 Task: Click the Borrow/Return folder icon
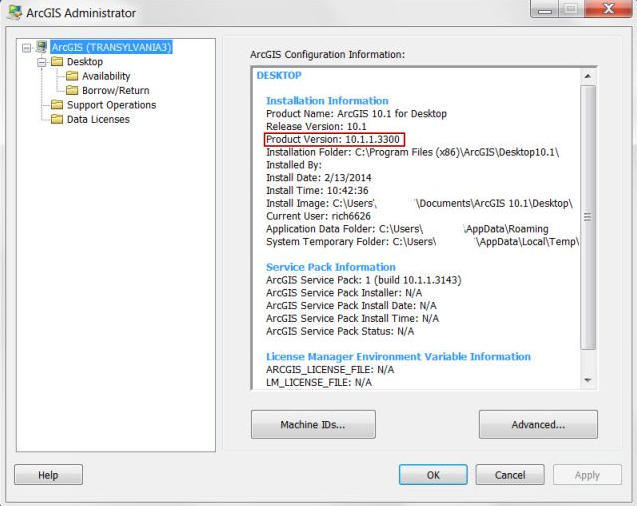tap(72, 90)
